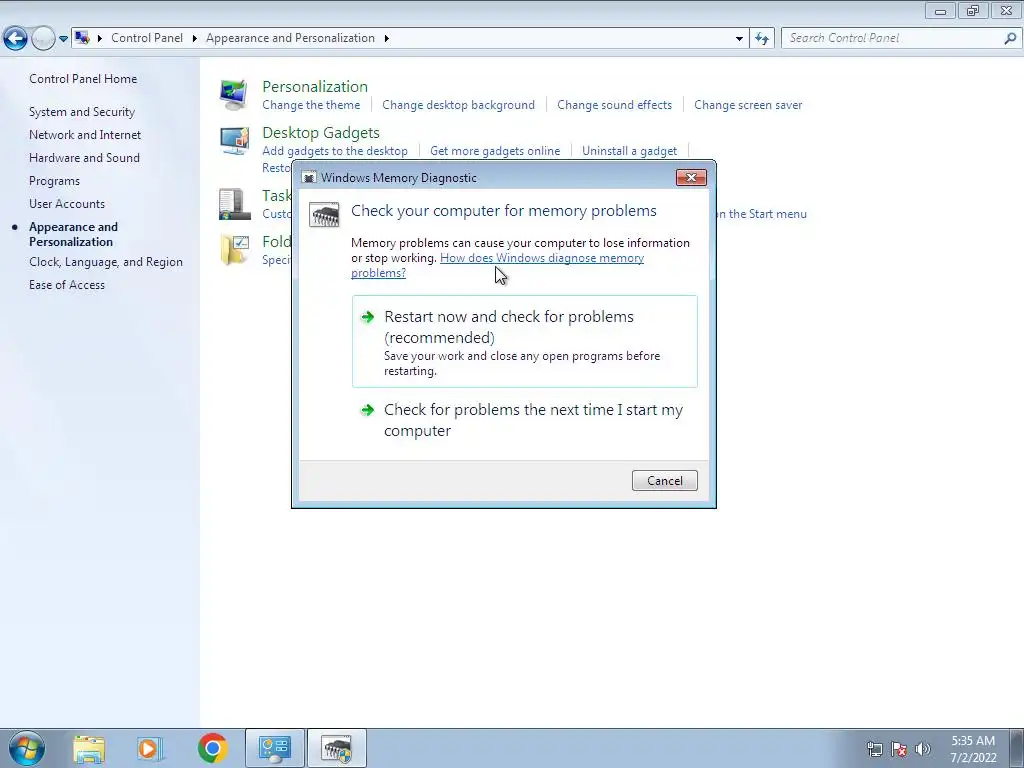
Task: Go to Programs category
Action: coord(54,181)
